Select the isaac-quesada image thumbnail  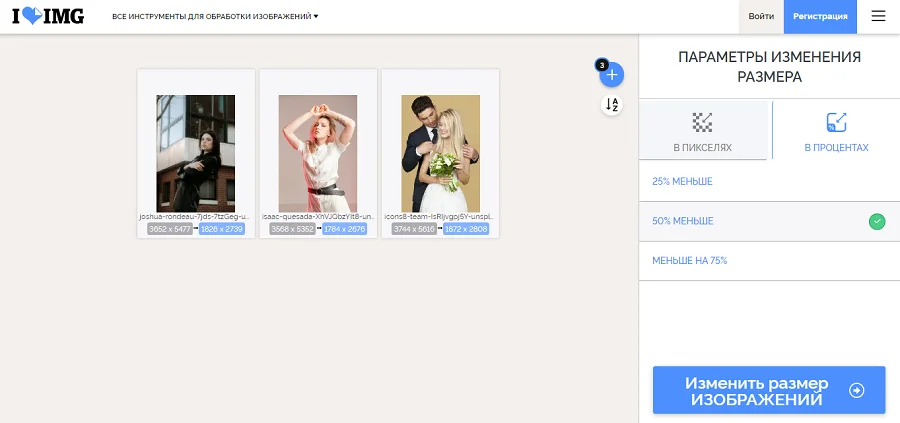point(318,153)
